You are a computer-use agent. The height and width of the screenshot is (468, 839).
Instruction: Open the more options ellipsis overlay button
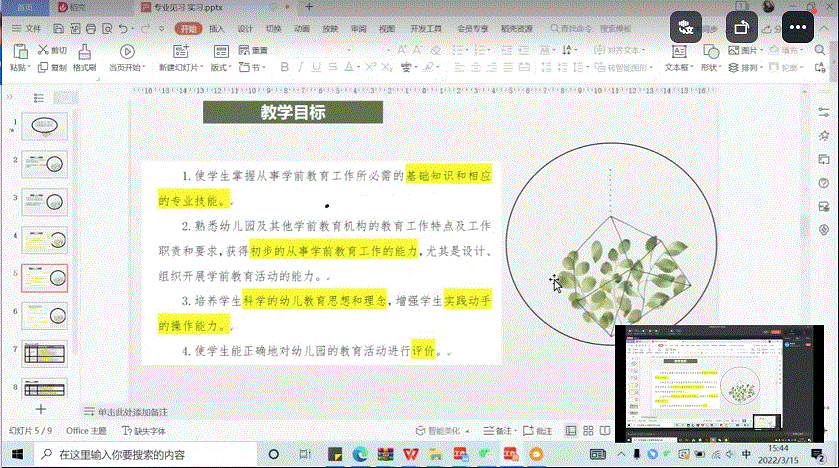pos(798,27)
